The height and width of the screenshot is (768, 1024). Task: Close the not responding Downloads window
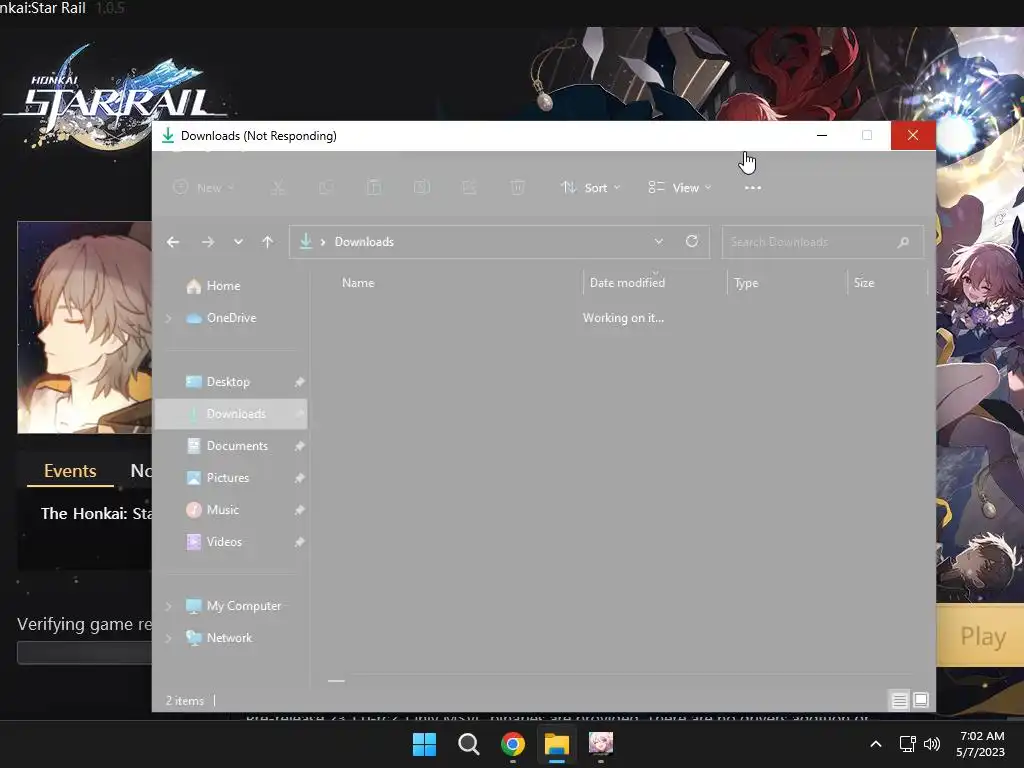tap(913, 136)
